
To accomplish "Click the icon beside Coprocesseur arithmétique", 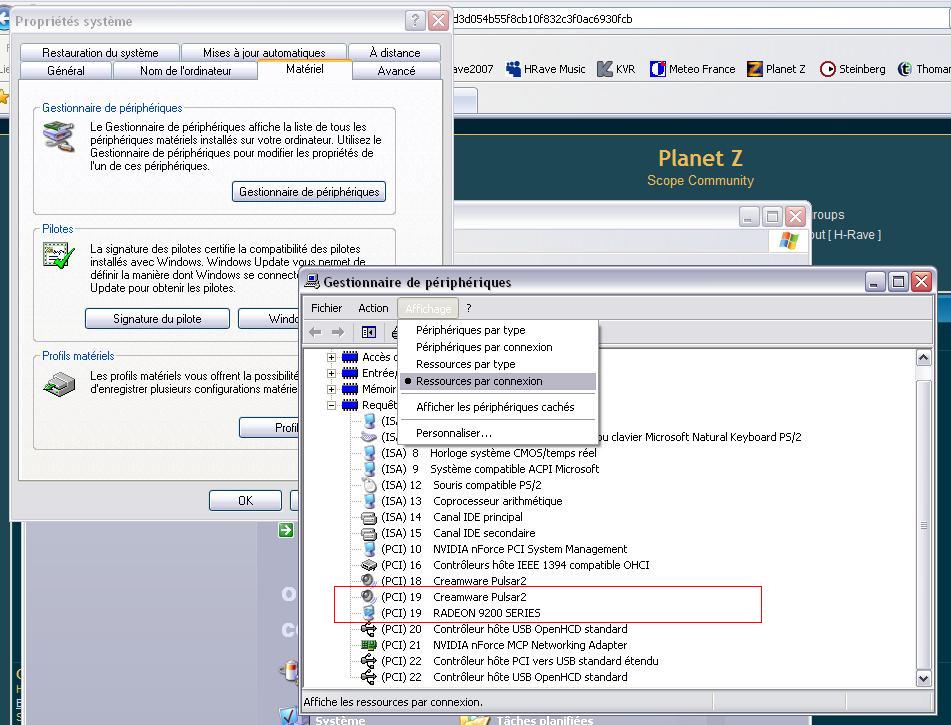I will [x=369, y=501].
